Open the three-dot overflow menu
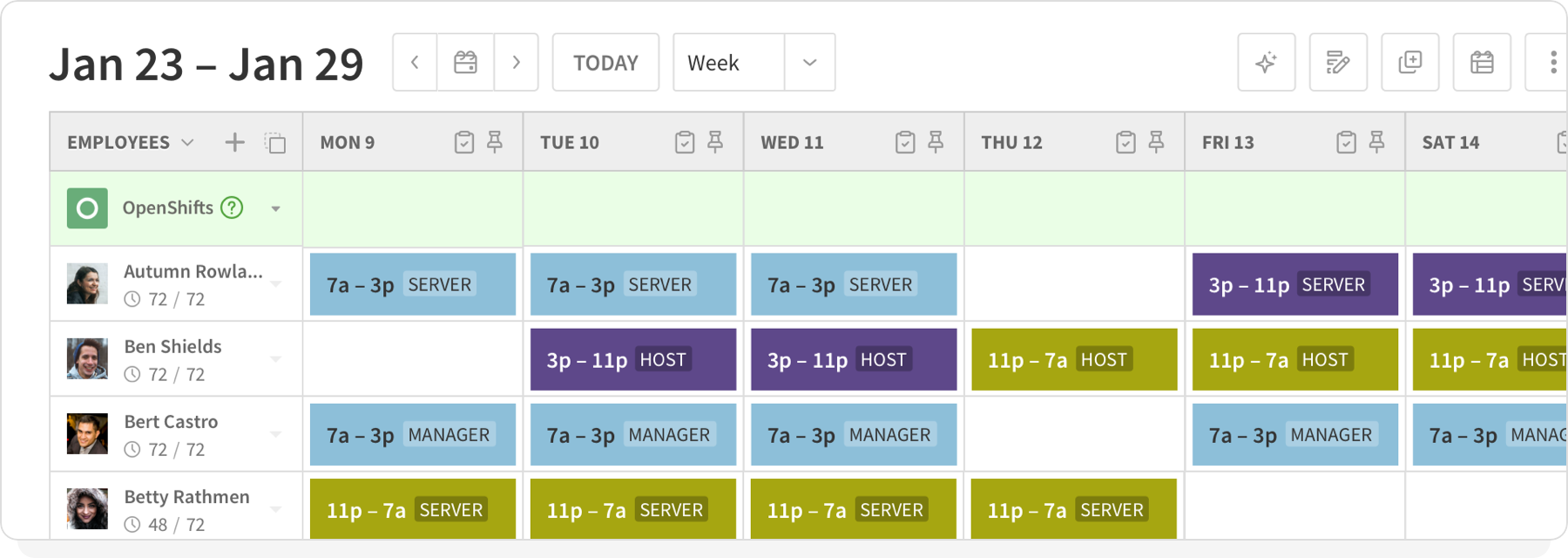This screenshot has width=1568, height=558. [1552, 62]
